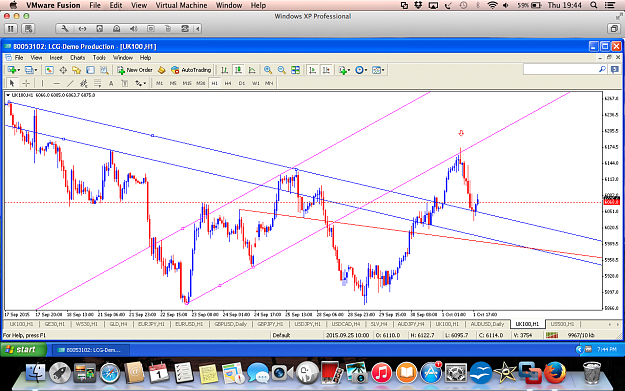Pause the virtual machine in VMware
625x391 pixels.
(x=11, y=29)
